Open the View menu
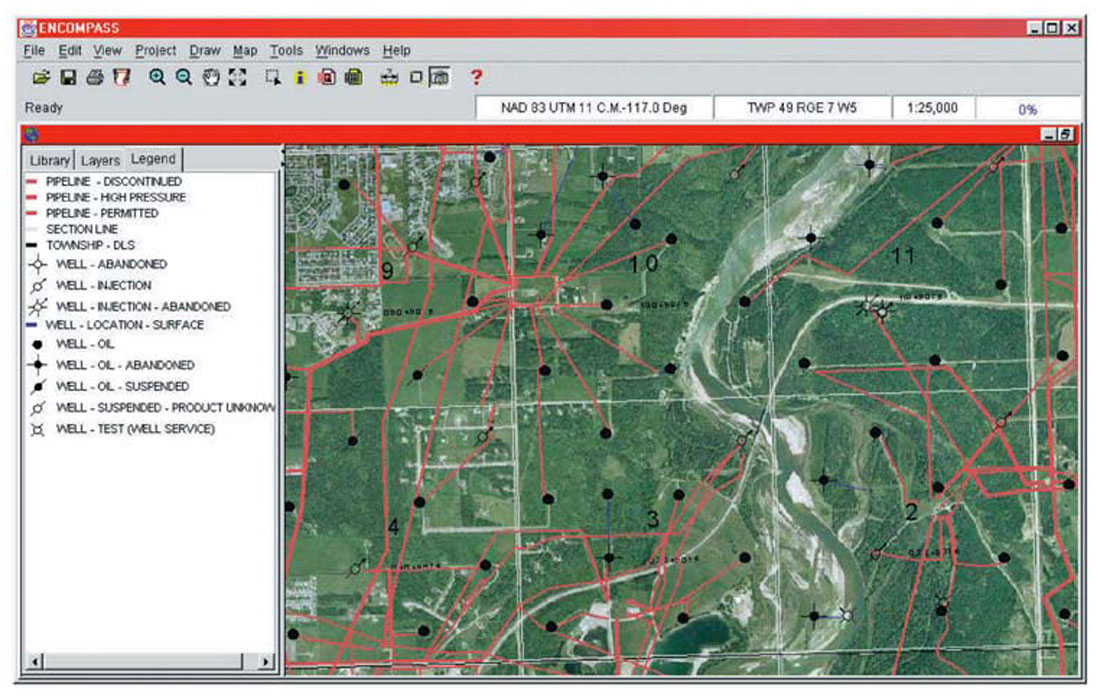The width and height of the screenshot is (1100, 700). (x=107, y=51)
